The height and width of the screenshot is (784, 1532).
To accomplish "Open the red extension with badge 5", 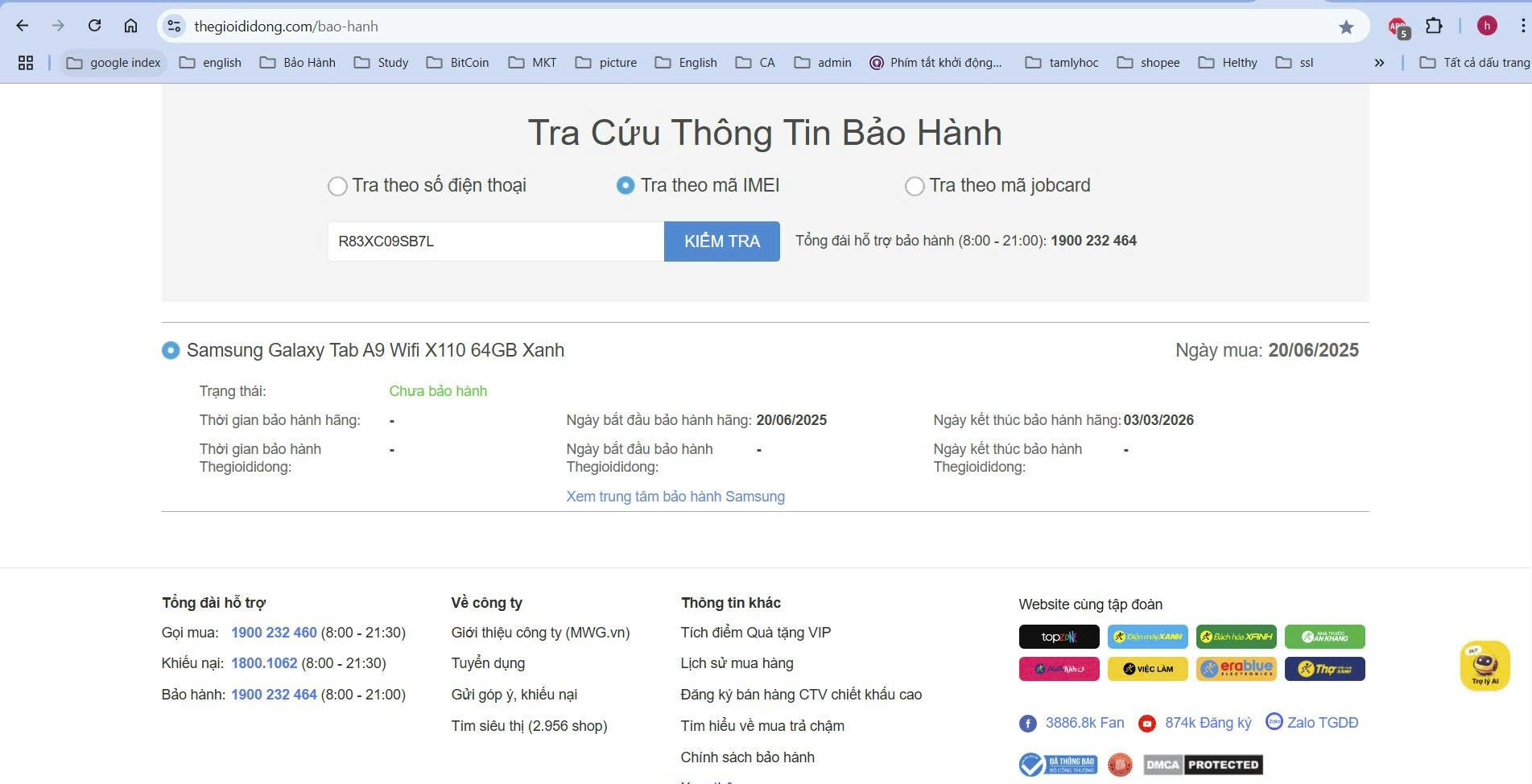I will click(1398, 27).
